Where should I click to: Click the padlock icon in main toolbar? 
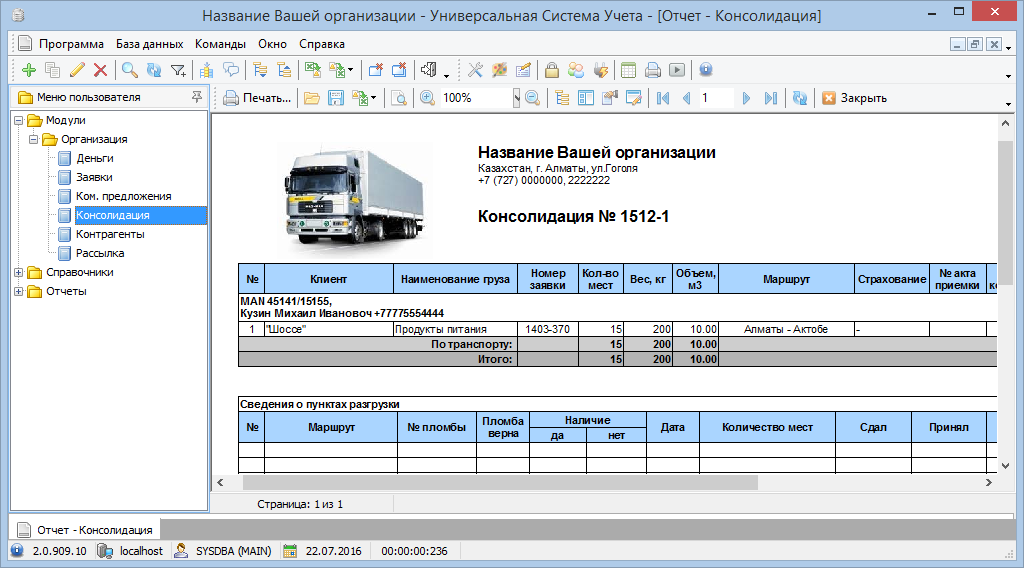point(551,70)
